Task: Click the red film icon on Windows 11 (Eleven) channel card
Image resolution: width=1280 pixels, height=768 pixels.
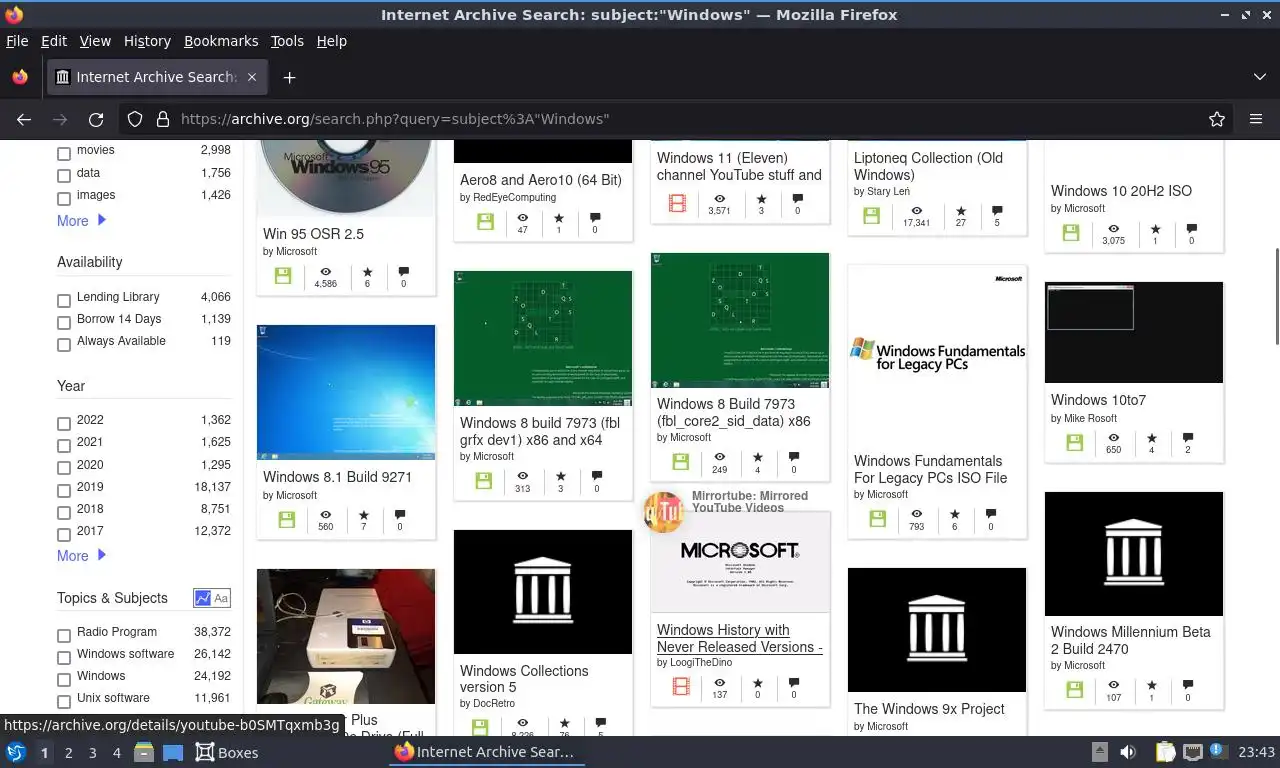Action: pos(678,204)
